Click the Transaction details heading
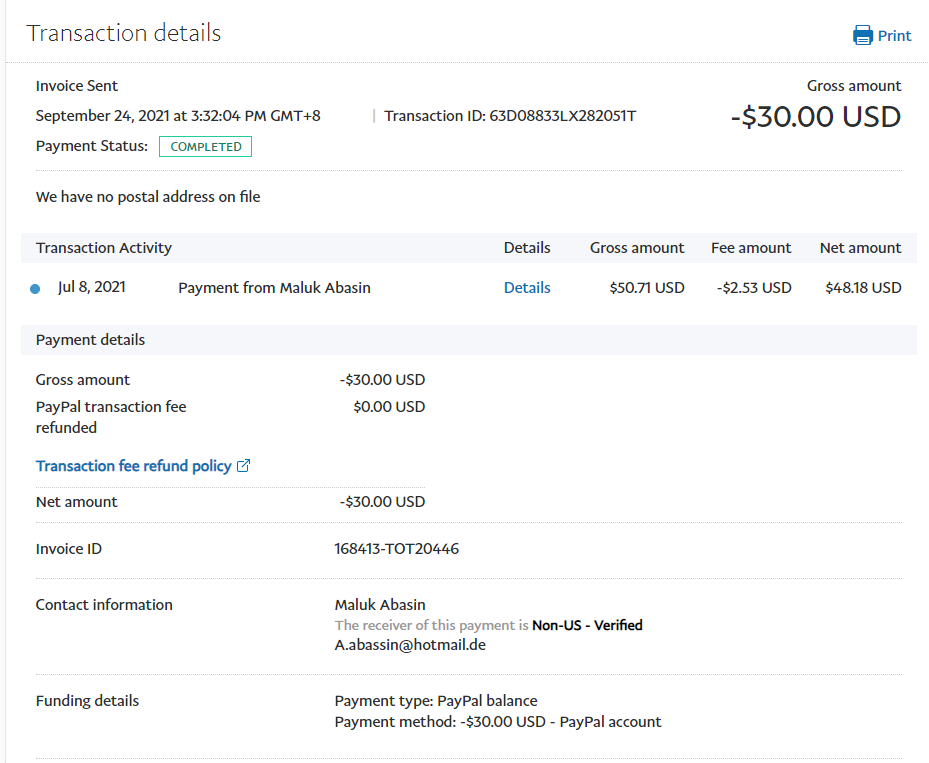Screen dimensions: 929x763 (x=124, y=33)
